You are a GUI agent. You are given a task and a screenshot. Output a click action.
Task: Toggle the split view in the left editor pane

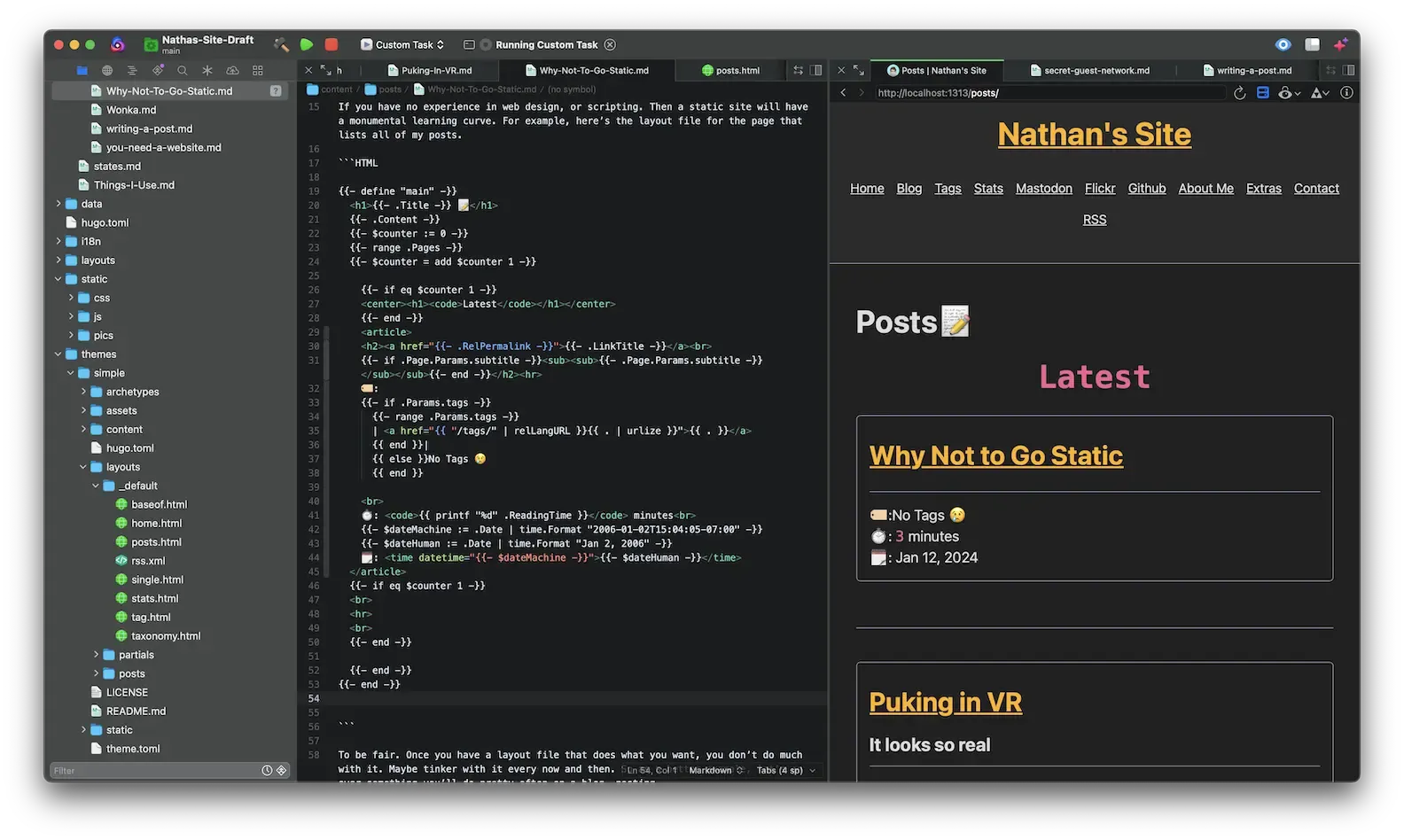click(816, 70)
